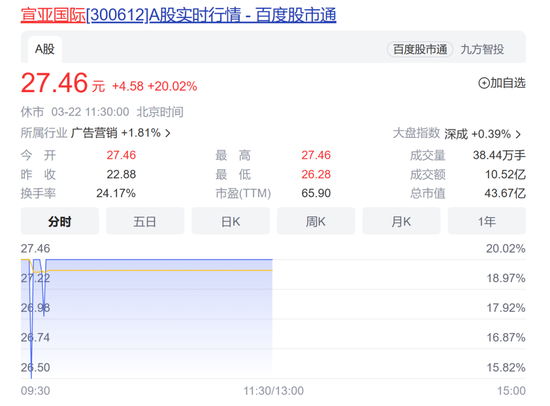Select the 分时 chart tab
This screenshot has height=406, width=550.
tap(60, 221)
